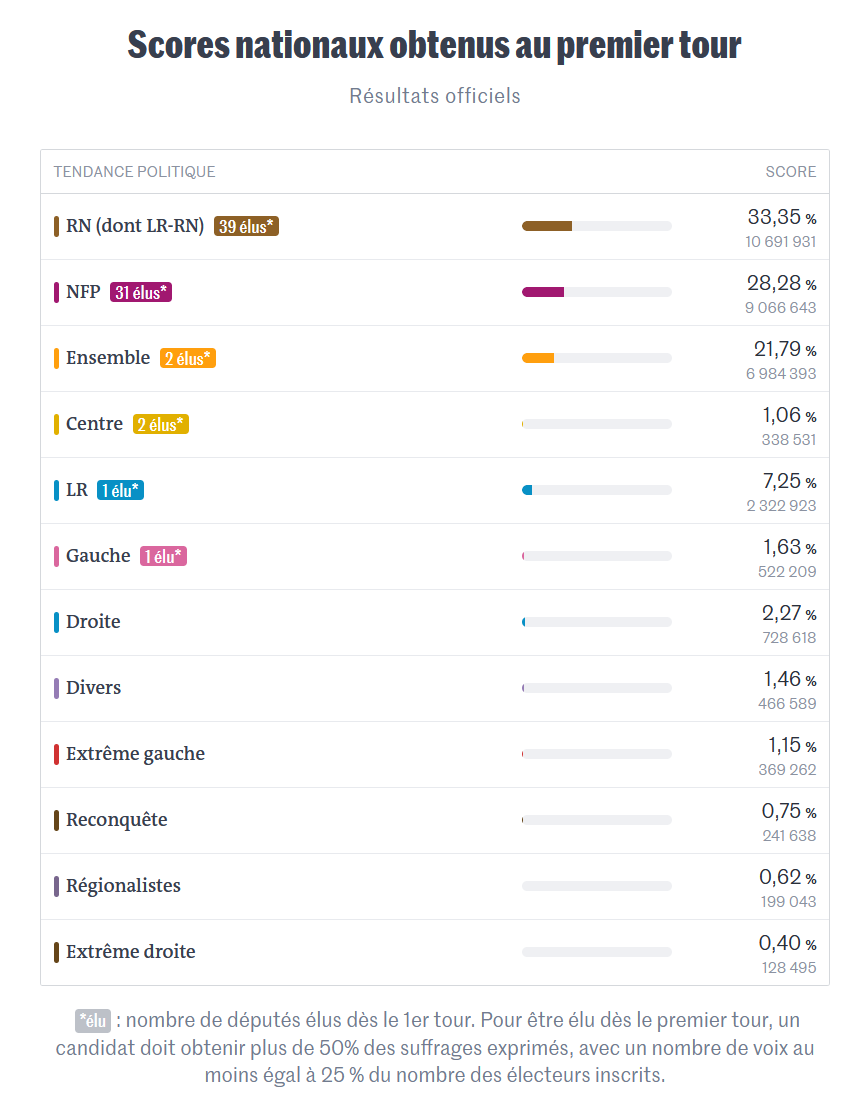
Task: Click the pink '1 élu*' Gauche badge
Action: pyautogui.click(x=163, y=556)
